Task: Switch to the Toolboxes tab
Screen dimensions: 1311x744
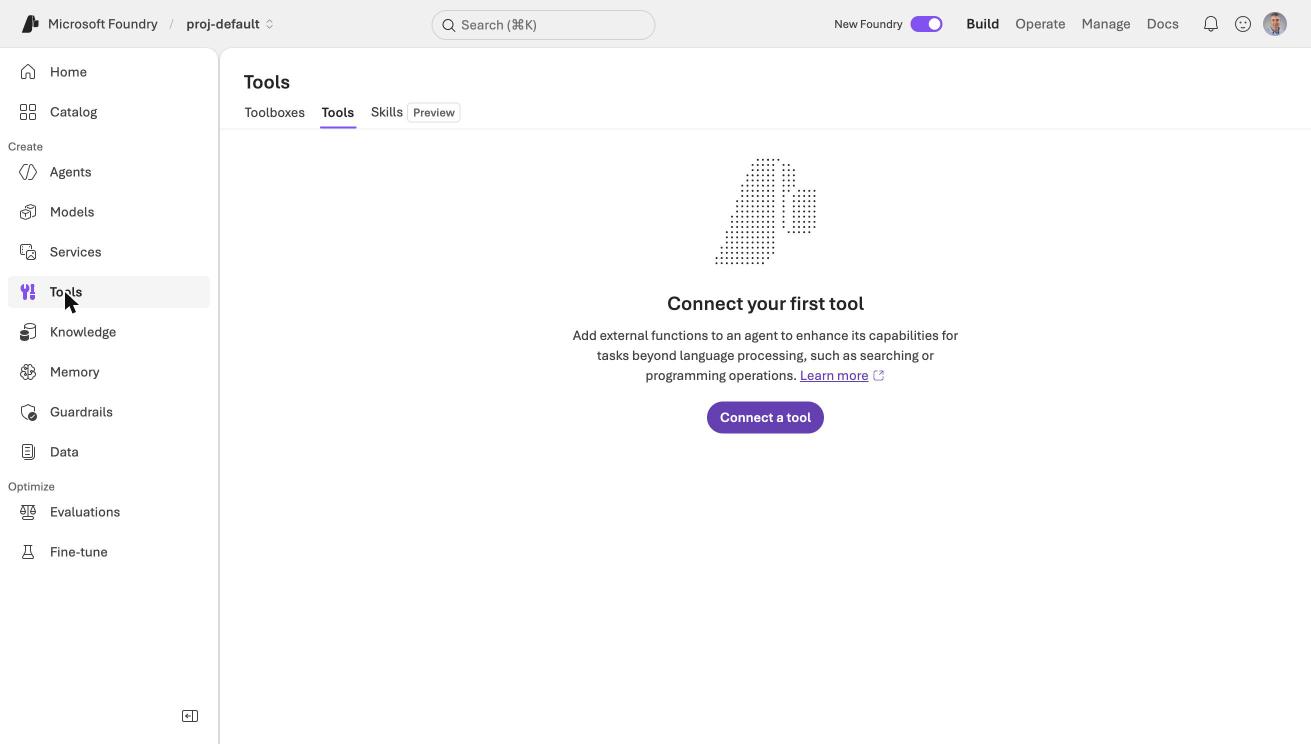Action: (274, 112)
